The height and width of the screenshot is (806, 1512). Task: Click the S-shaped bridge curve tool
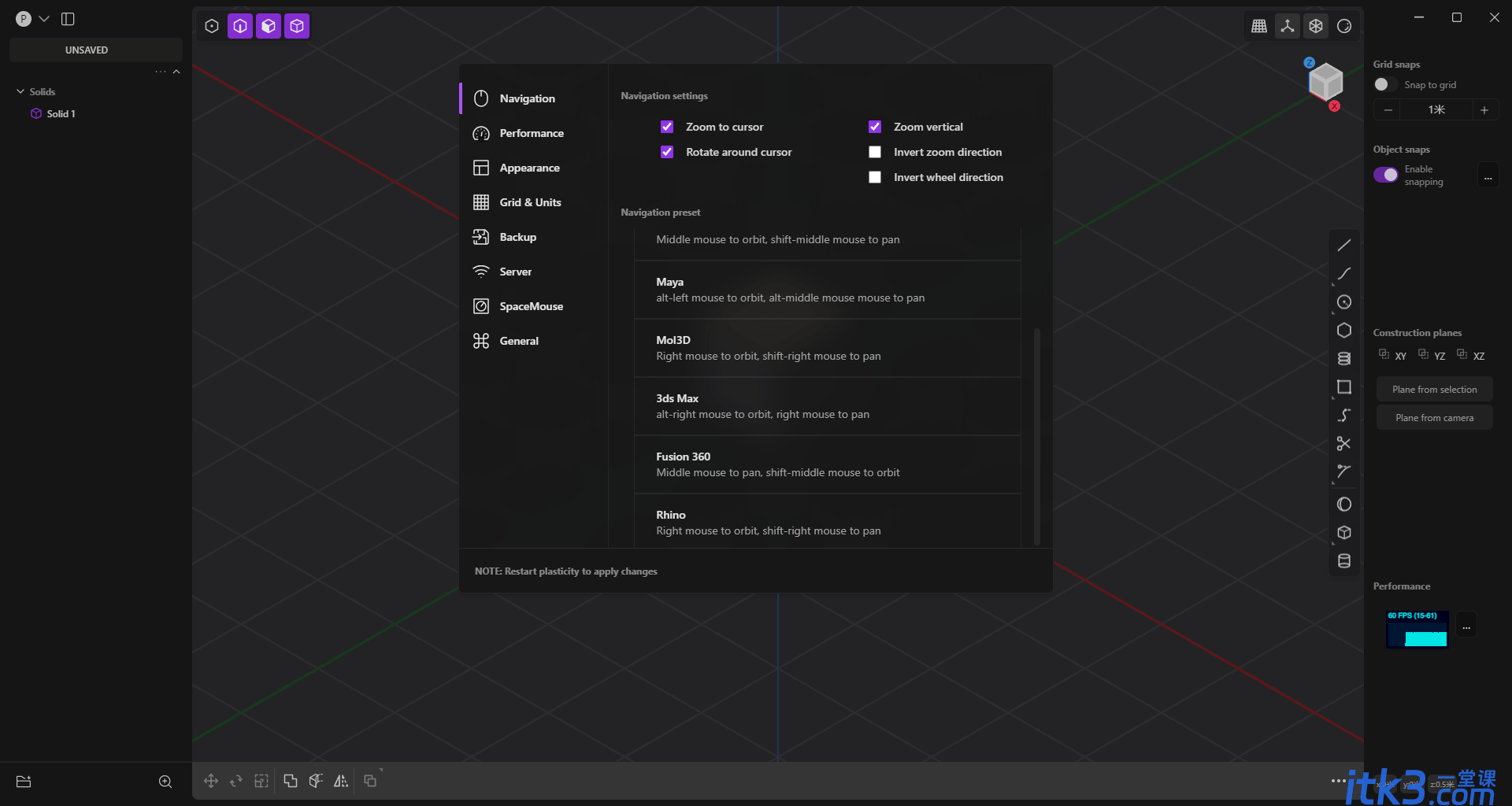1343,416
